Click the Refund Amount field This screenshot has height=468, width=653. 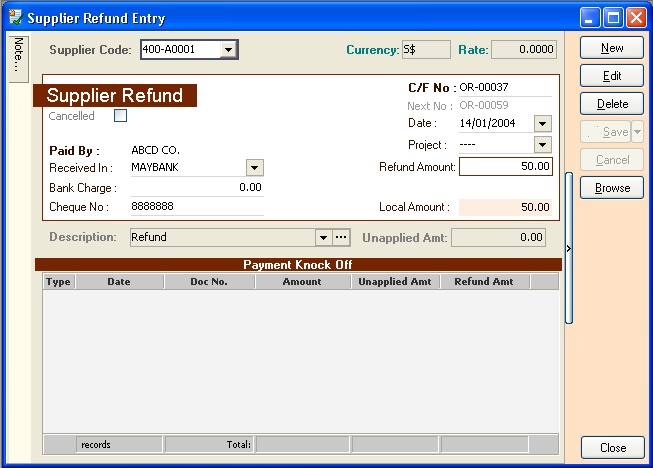coord(505,167)
